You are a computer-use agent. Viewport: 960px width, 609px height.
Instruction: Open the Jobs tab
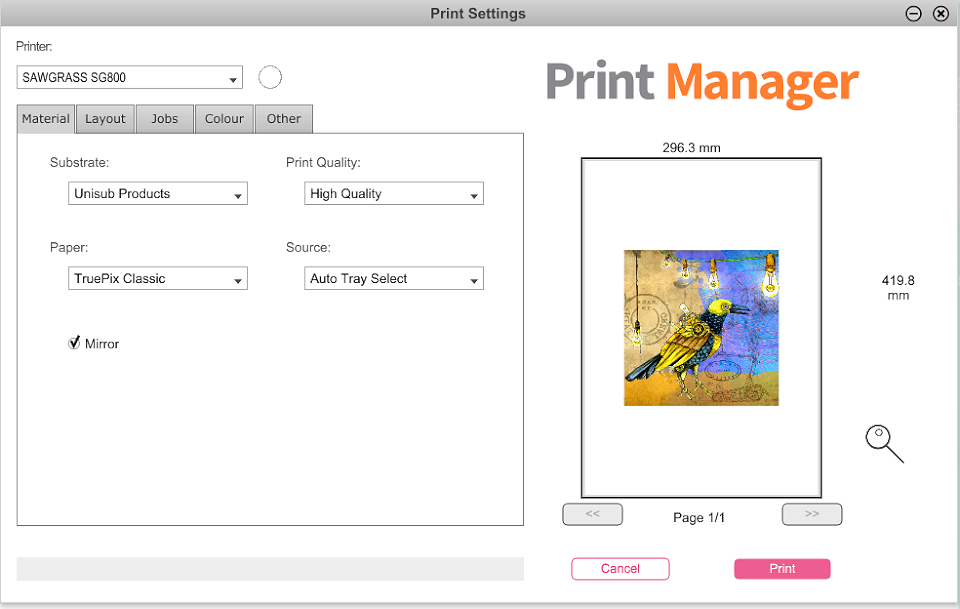click(x=165, y=119)
